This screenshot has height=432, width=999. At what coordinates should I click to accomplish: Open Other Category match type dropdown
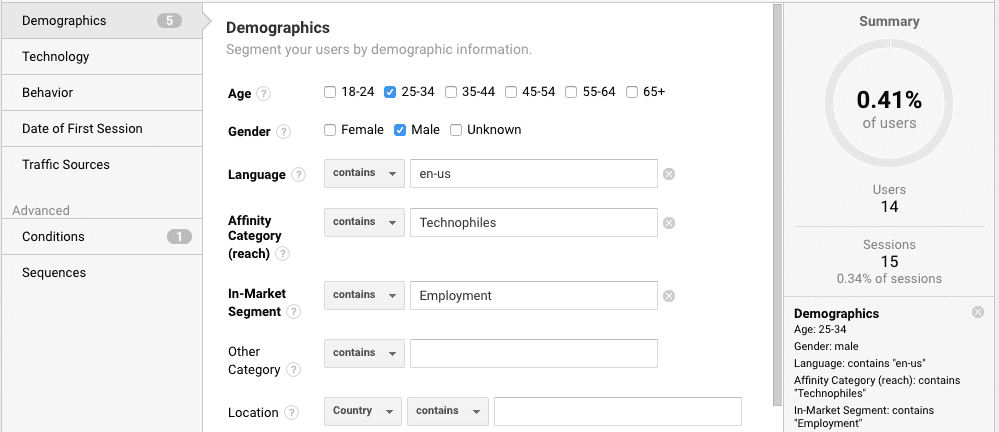coord(364,353)
